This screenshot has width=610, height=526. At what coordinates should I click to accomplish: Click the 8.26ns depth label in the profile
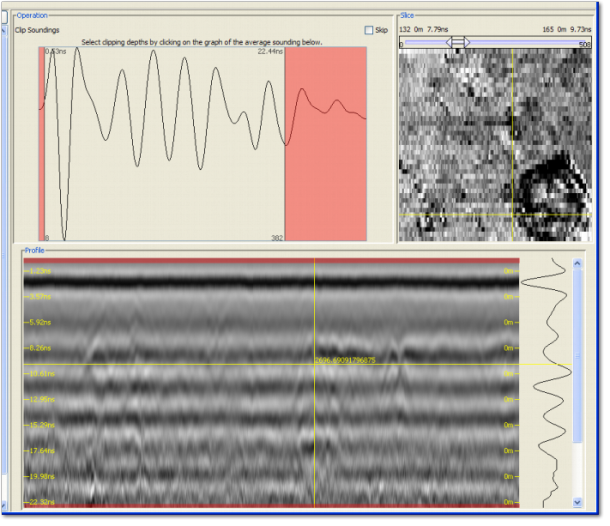40,348
